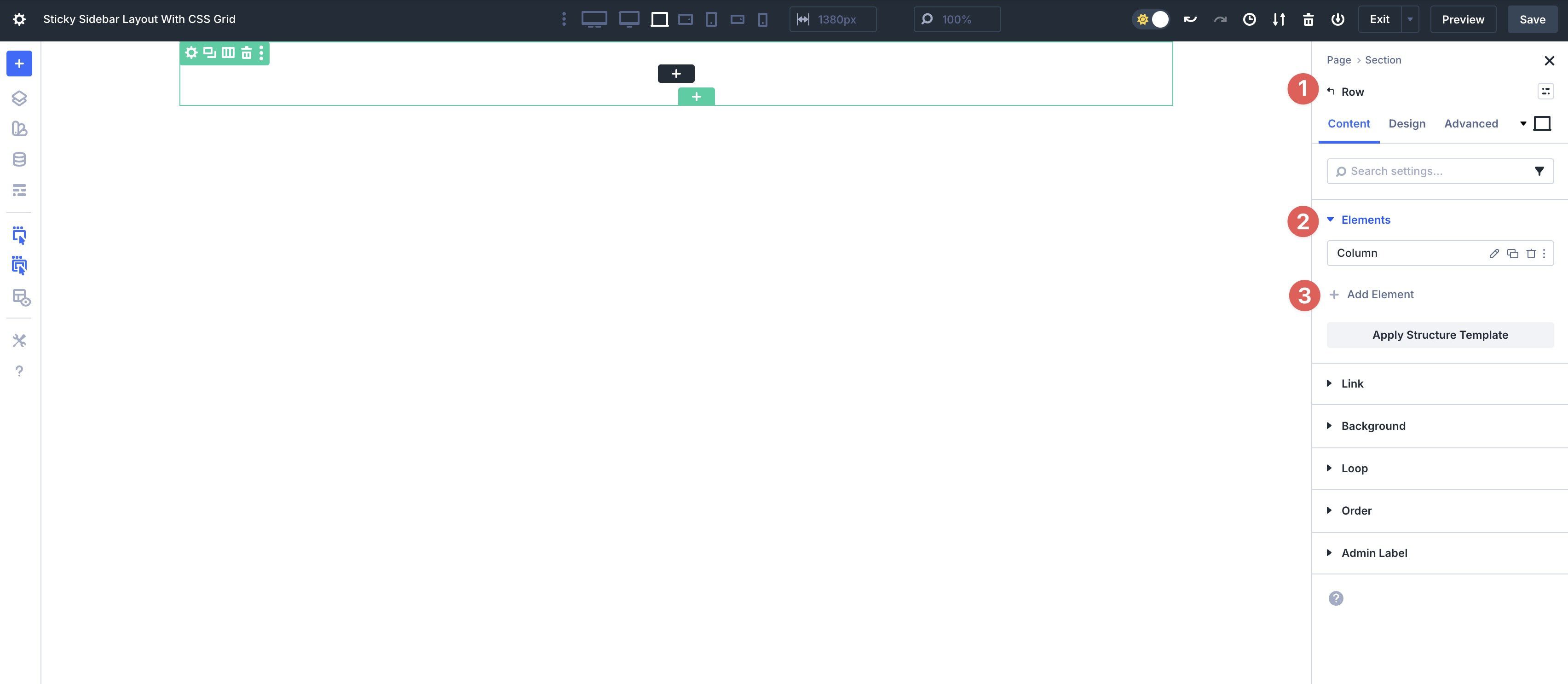Click the Redo arrow in the toolbar

tap(1221, 19)
